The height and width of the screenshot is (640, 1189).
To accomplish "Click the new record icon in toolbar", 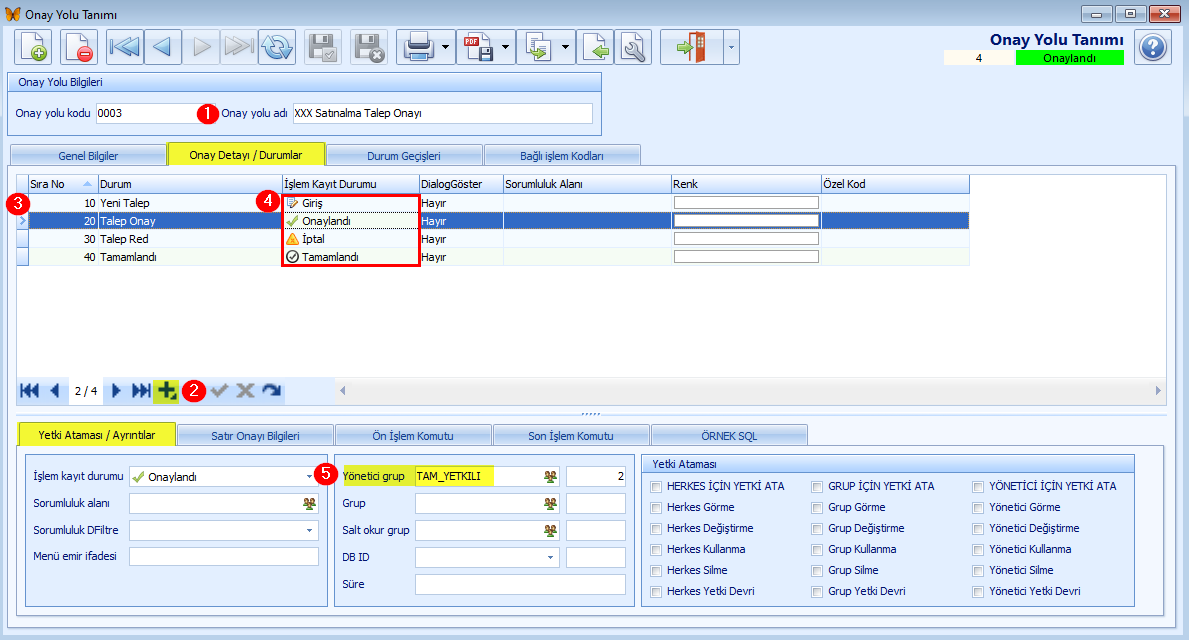I will (x=33, y=47).
